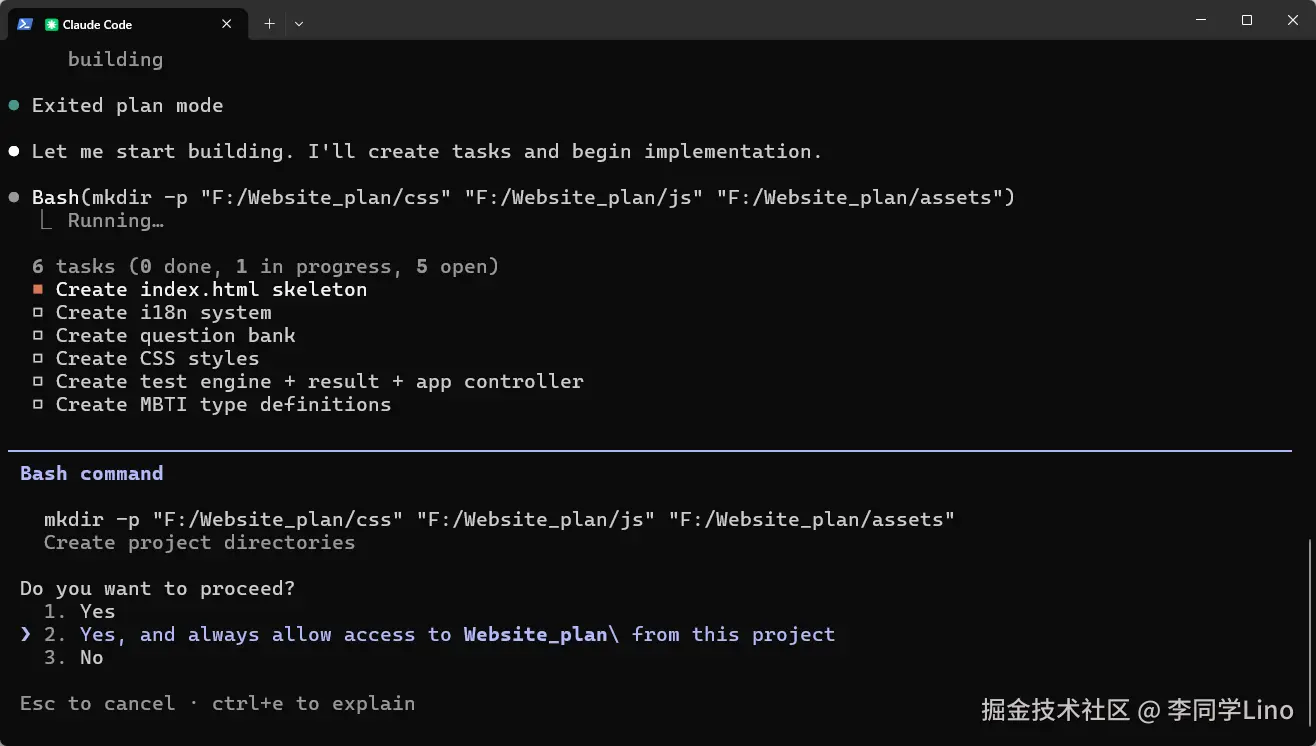Close the Claude Code tab
This screenshot has width=1316, height=746.
click(x=227, y=24)
